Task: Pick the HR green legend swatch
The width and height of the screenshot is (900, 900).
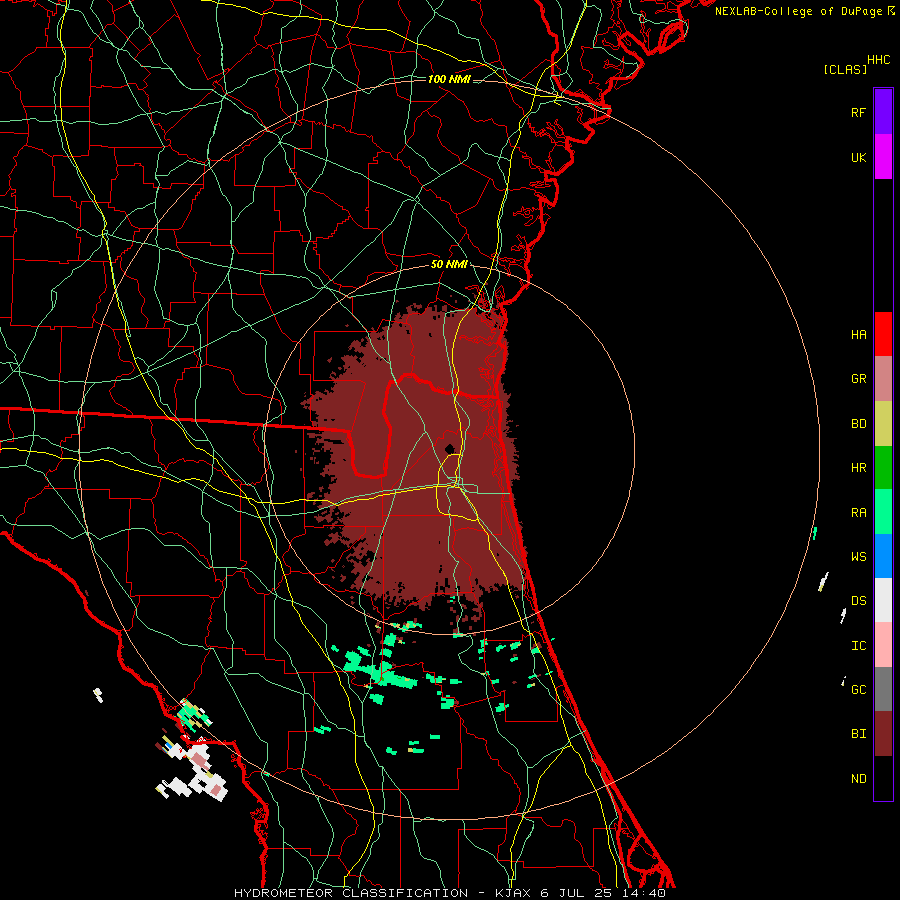Action: coord(883,468)
